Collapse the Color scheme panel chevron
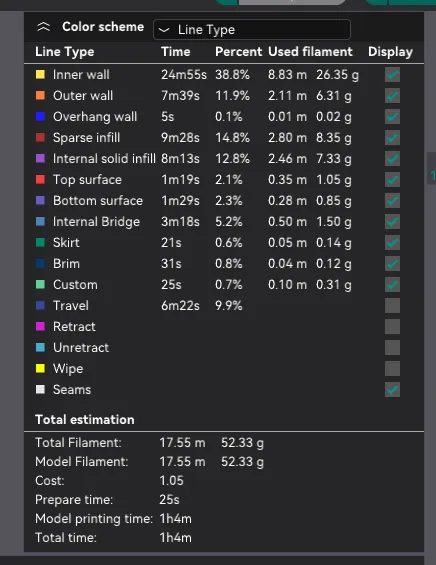 click(43, 27)
